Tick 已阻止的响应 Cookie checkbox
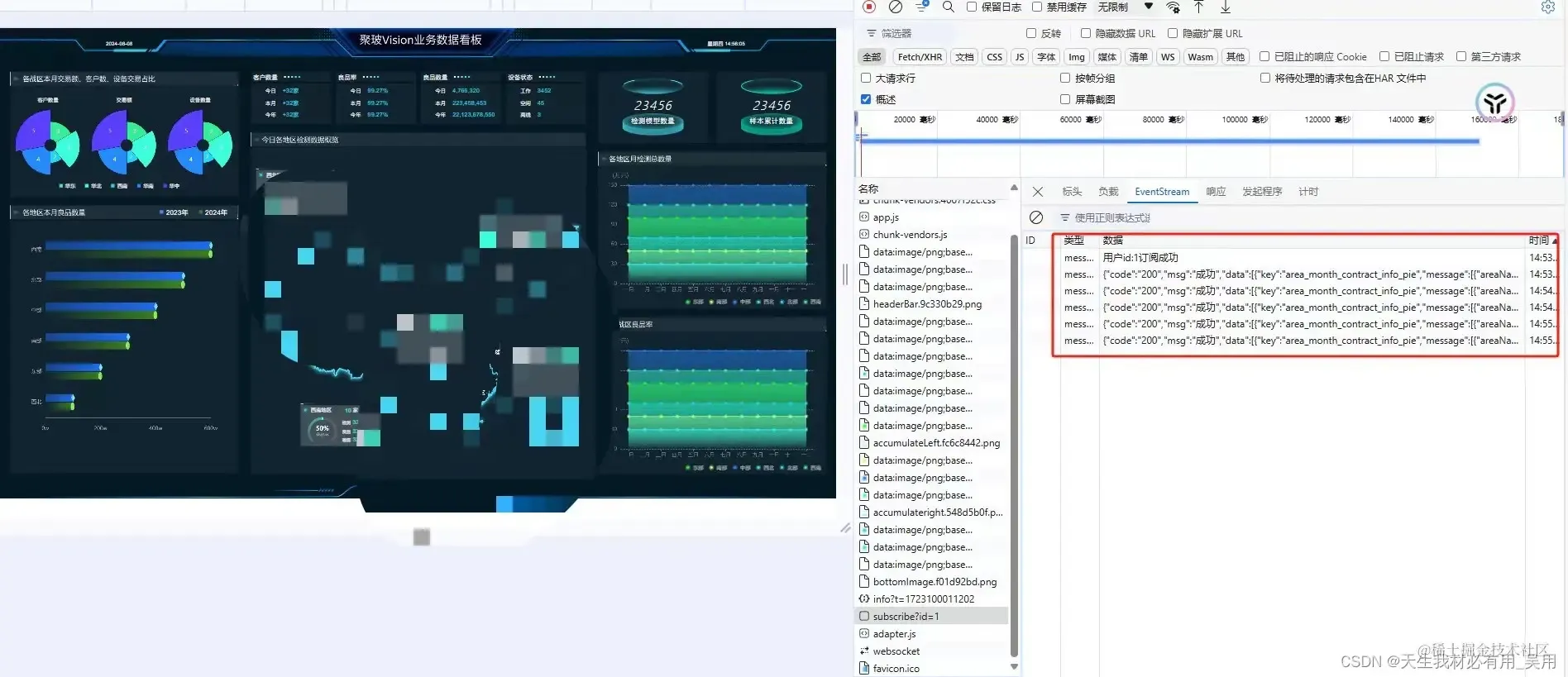 click(1264, 56)
